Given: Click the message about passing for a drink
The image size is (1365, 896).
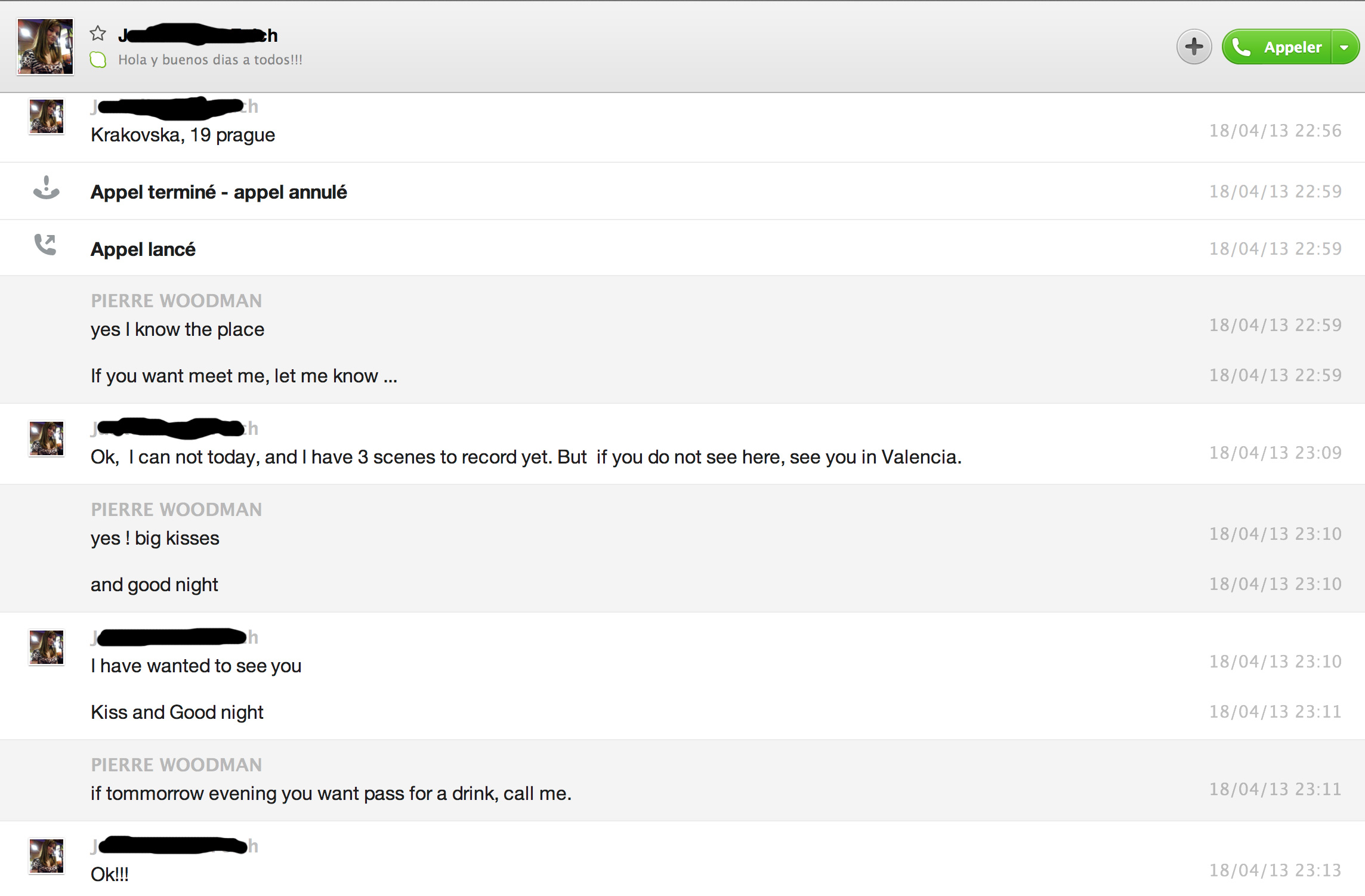Looking at the screenshot, I should coord(331,793).
